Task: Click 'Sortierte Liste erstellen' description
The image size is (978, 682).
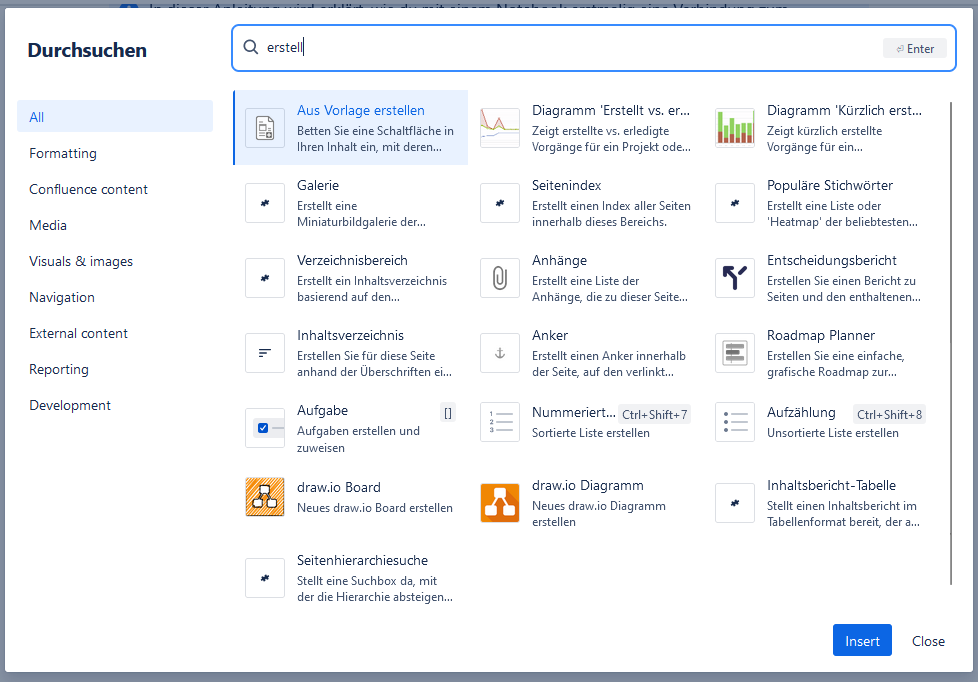Action: pos(590,433)
